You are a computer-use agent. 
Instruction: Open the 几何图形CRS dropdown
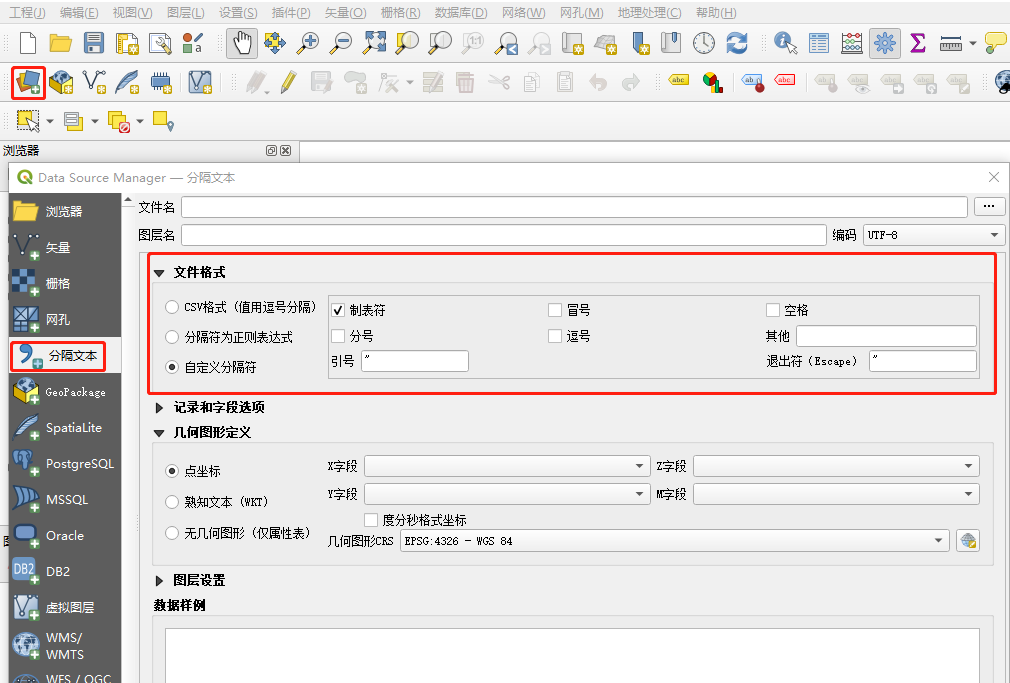674,541
